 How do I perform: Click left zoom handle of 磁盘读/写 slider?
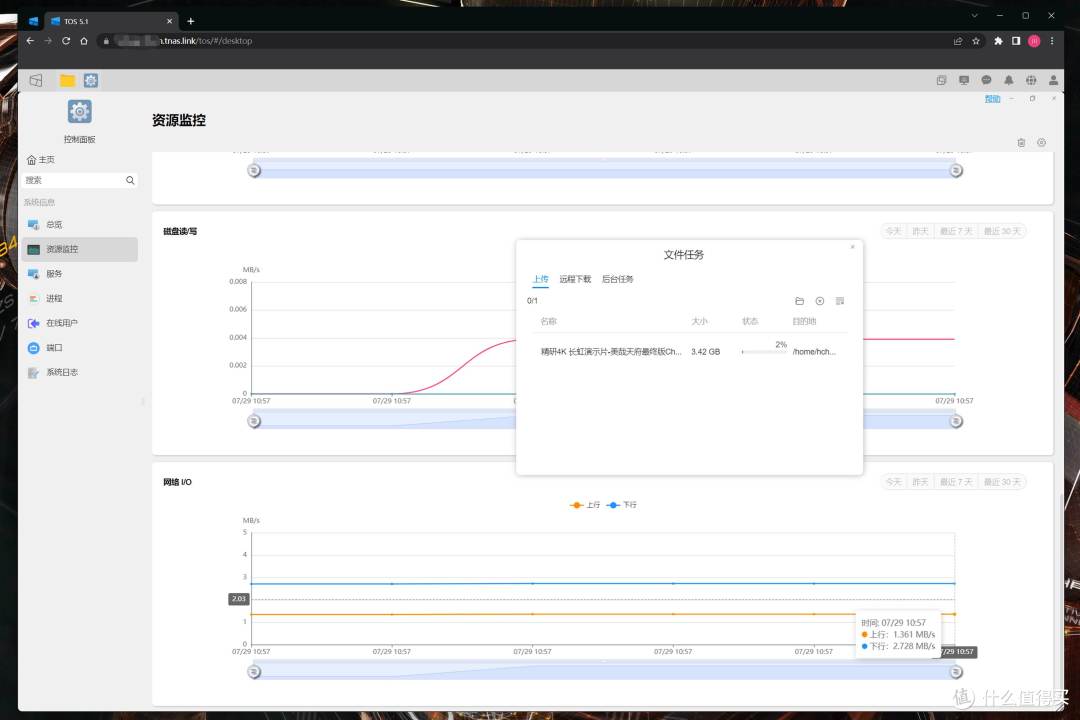pos(254,421)
